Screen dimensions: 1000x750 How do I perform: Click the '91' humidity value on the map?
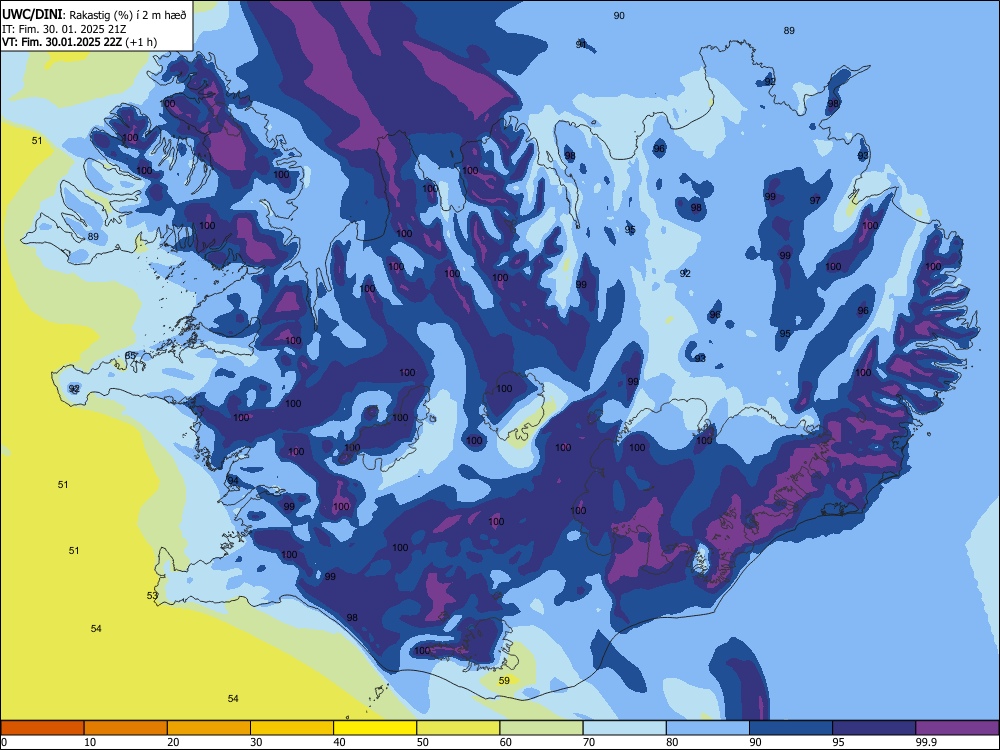click(581, 44)
